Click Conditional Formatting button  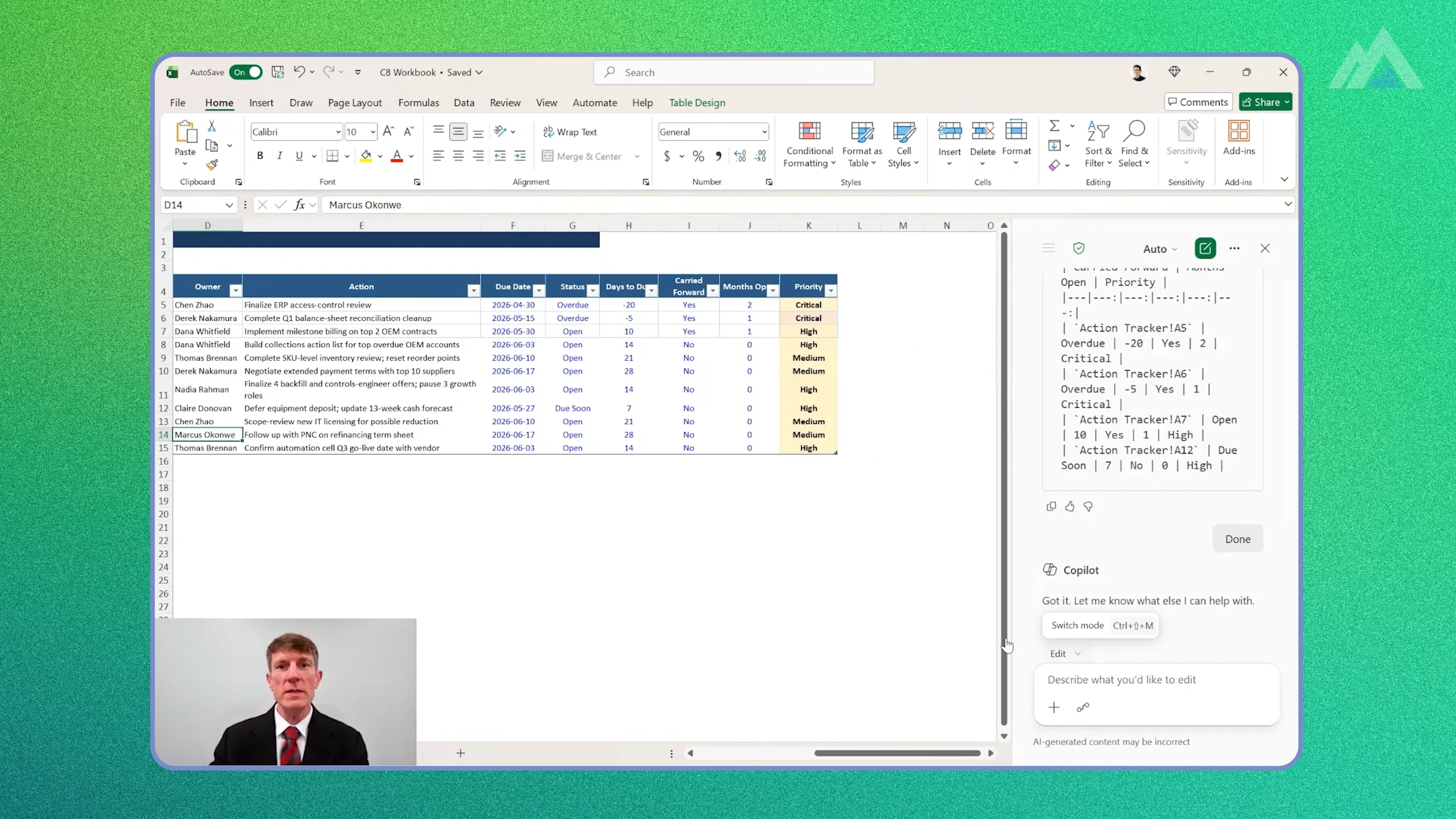click(x=810, y=144)
